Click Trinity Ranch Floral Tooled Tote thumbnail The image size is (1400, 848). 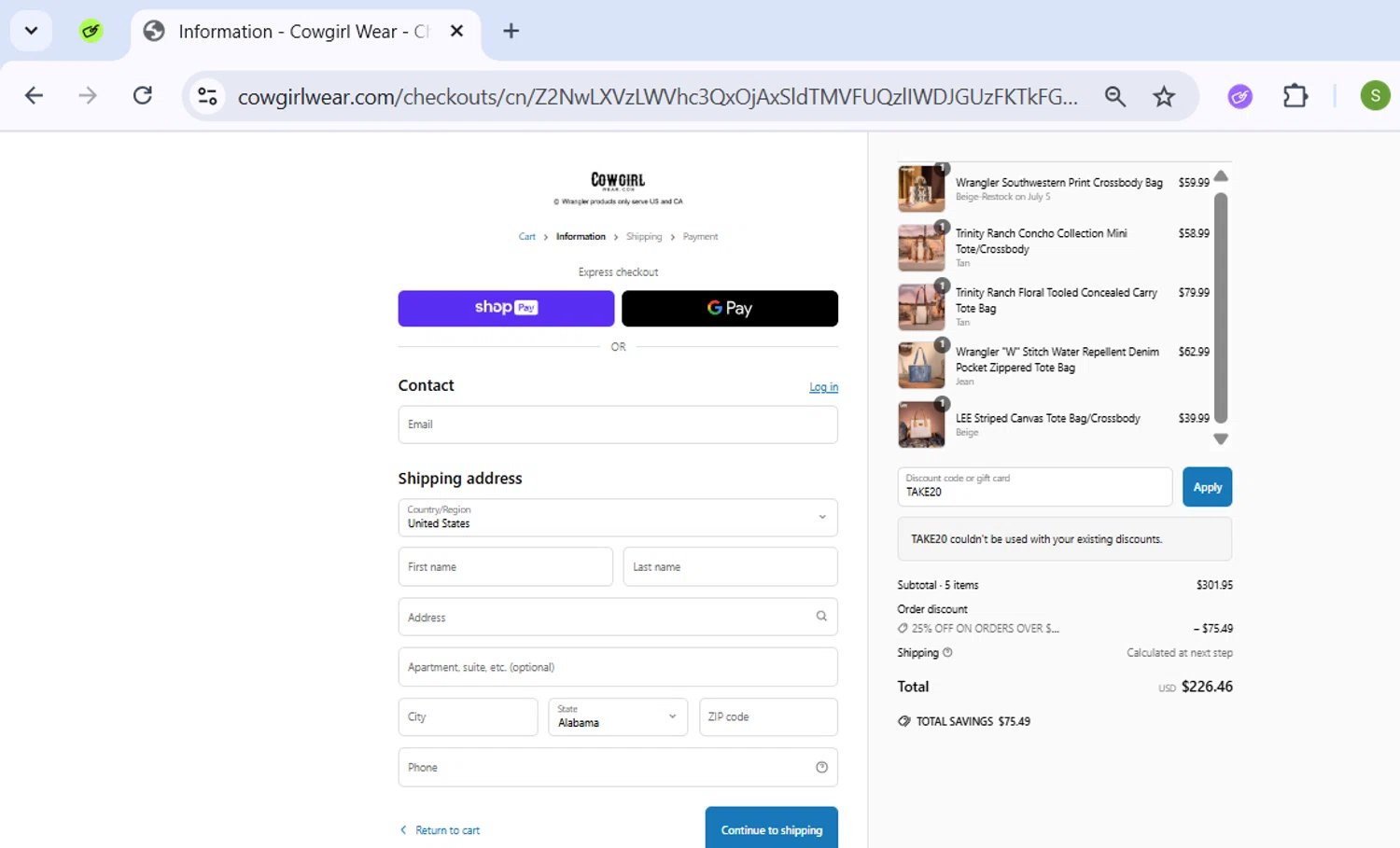[921, 307]
